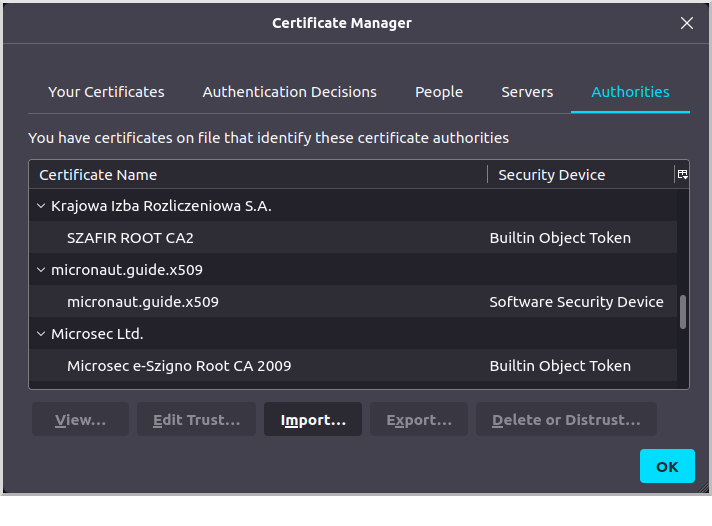Select Microsec e-Szigno Root CA 2009
Viewport: 712px width, 526px height.
tap(353, 366)
